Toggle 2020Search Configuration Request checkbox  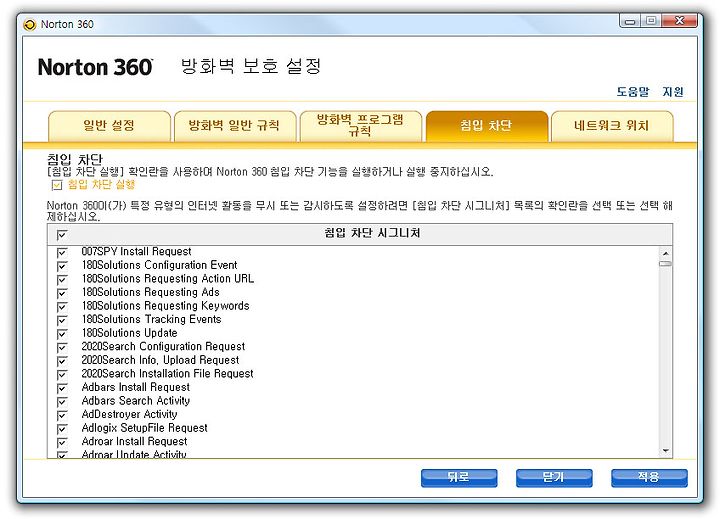pyautogui.click(x=62, y=348)
